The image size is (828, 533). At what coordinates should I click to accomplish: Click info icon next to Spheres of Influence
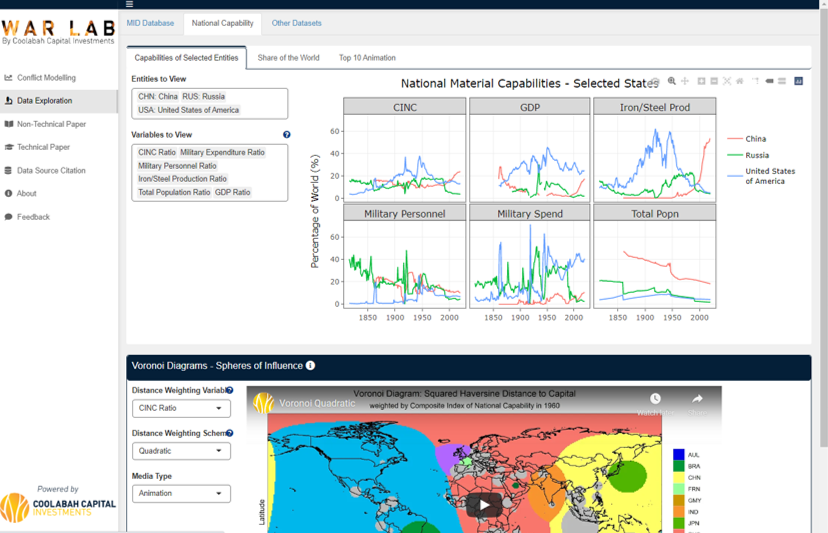[x=311, y=366]
